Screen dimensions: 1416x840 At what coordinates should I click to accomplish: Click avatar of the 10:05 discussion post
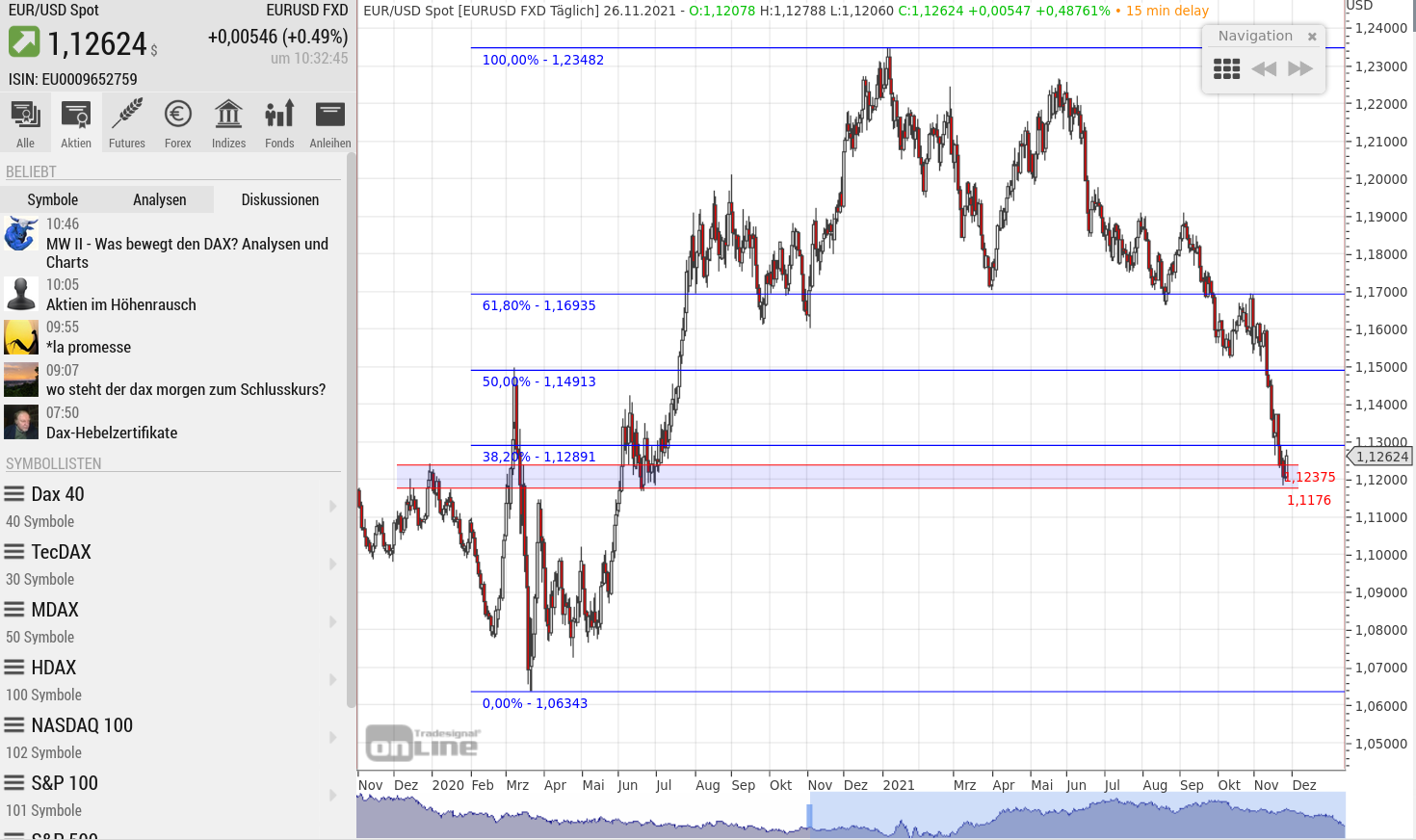coord(21,294)
